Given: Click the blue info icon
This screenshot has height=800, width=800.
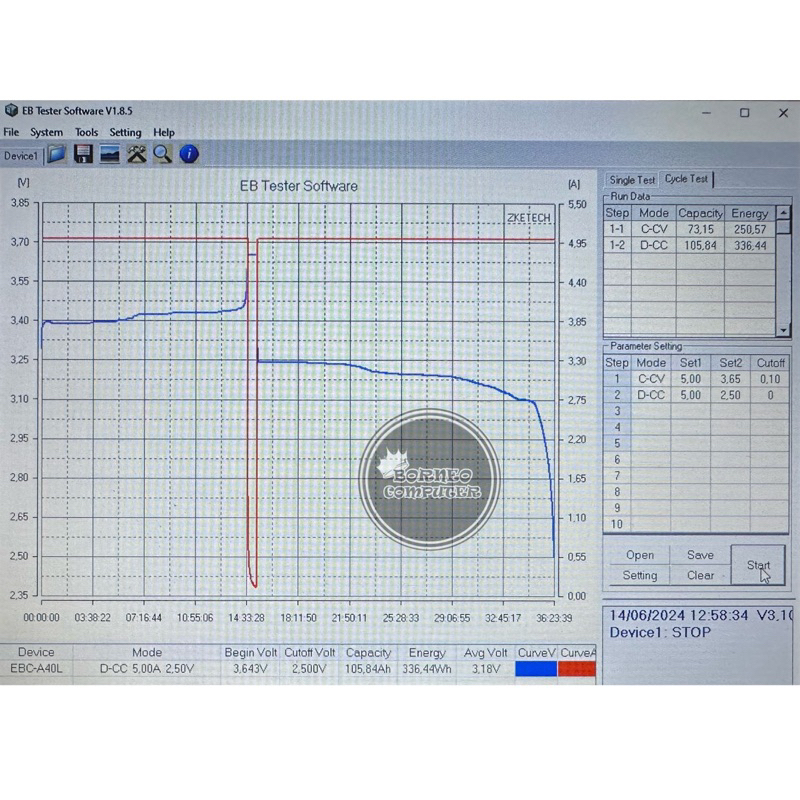Looking at the screenshot, I should (189, 154).
